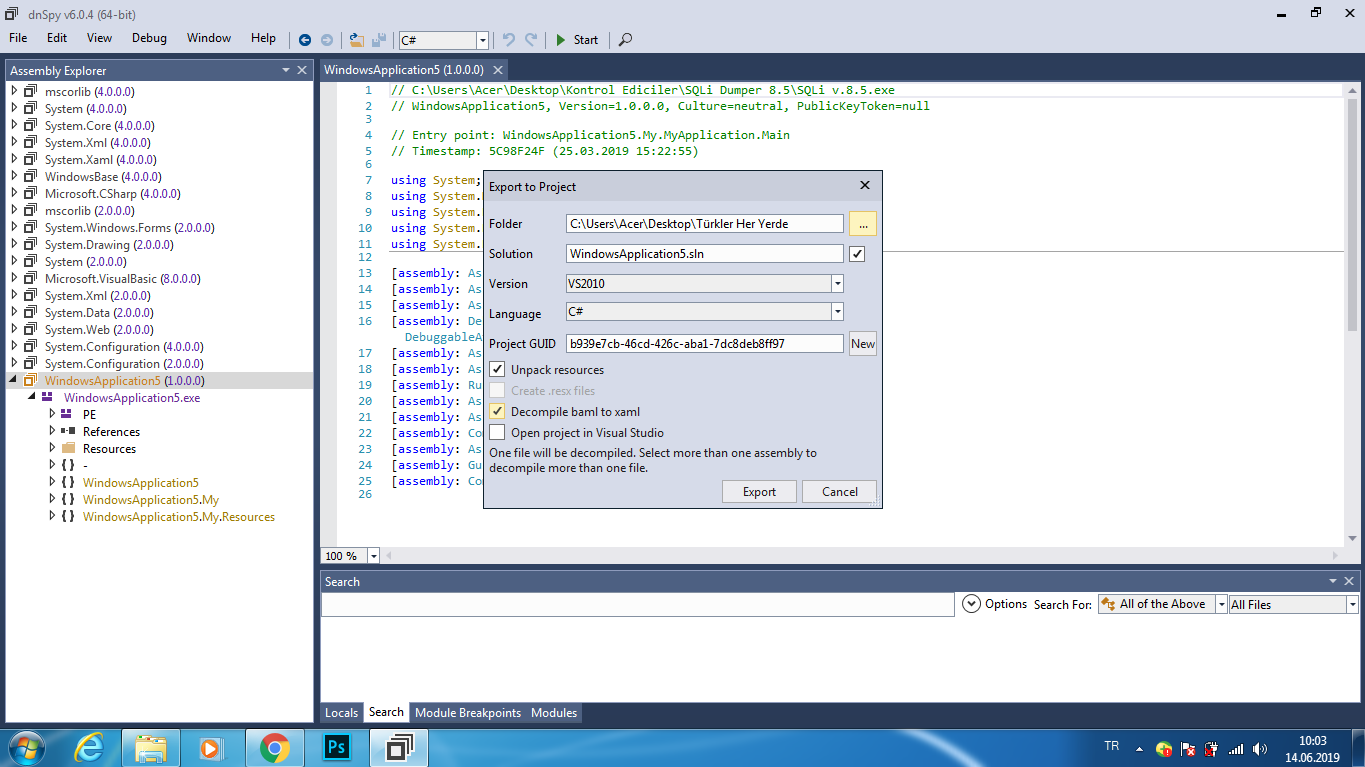
Task: Click the Folder path input field
Action: pyautogui.click(x=704, y=224)
